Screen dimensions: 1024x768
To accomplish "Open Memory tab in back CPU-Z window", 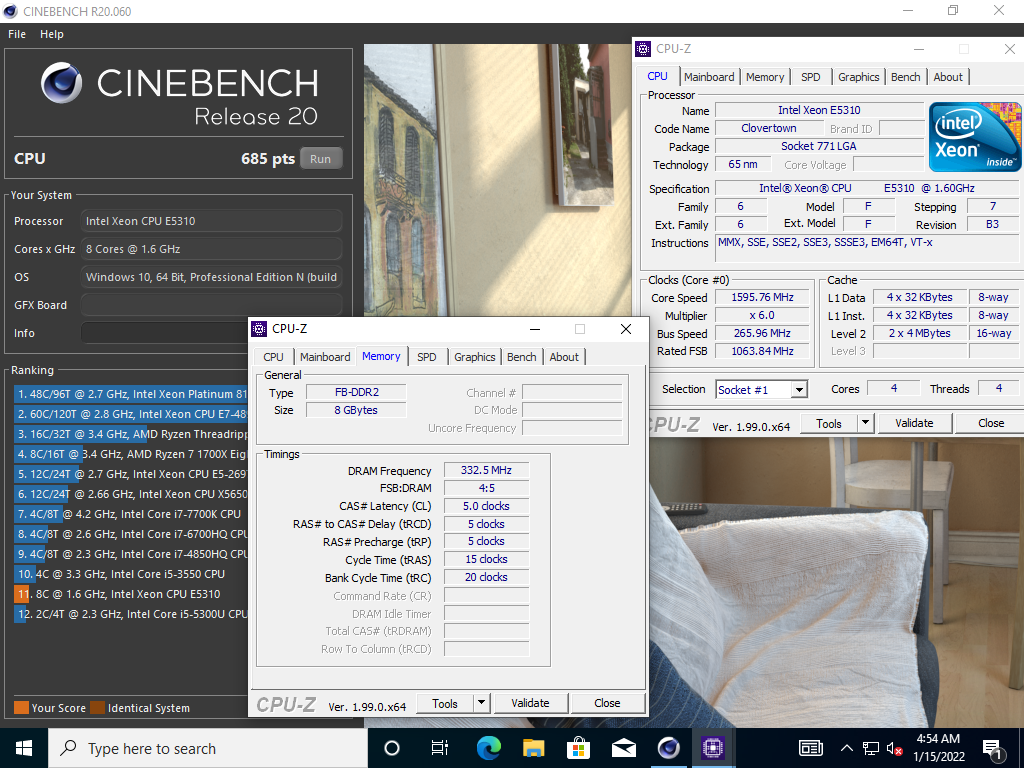I will 764,77.
